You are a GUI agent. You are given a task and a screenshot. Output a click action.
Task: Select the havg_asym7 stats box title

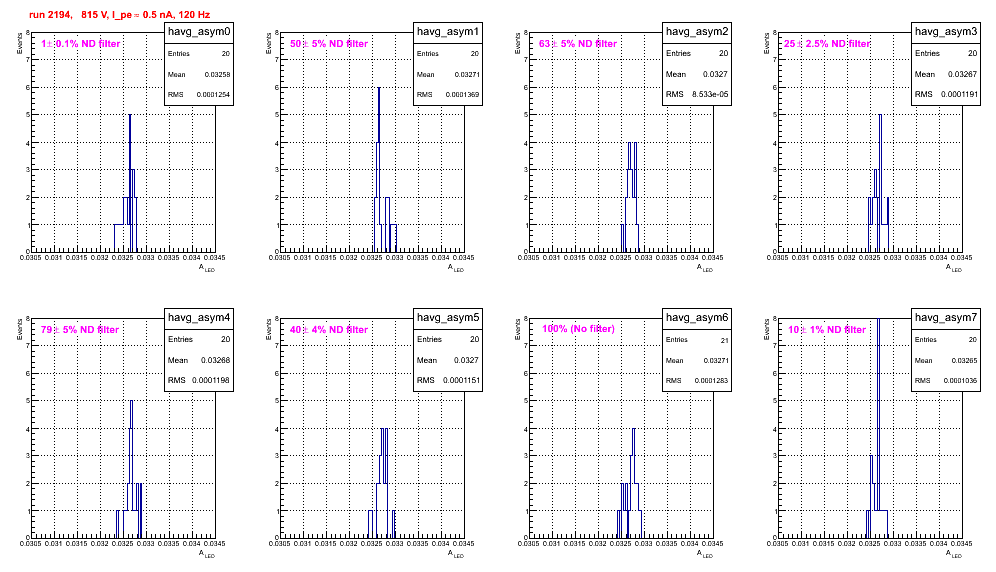[946, 318]
